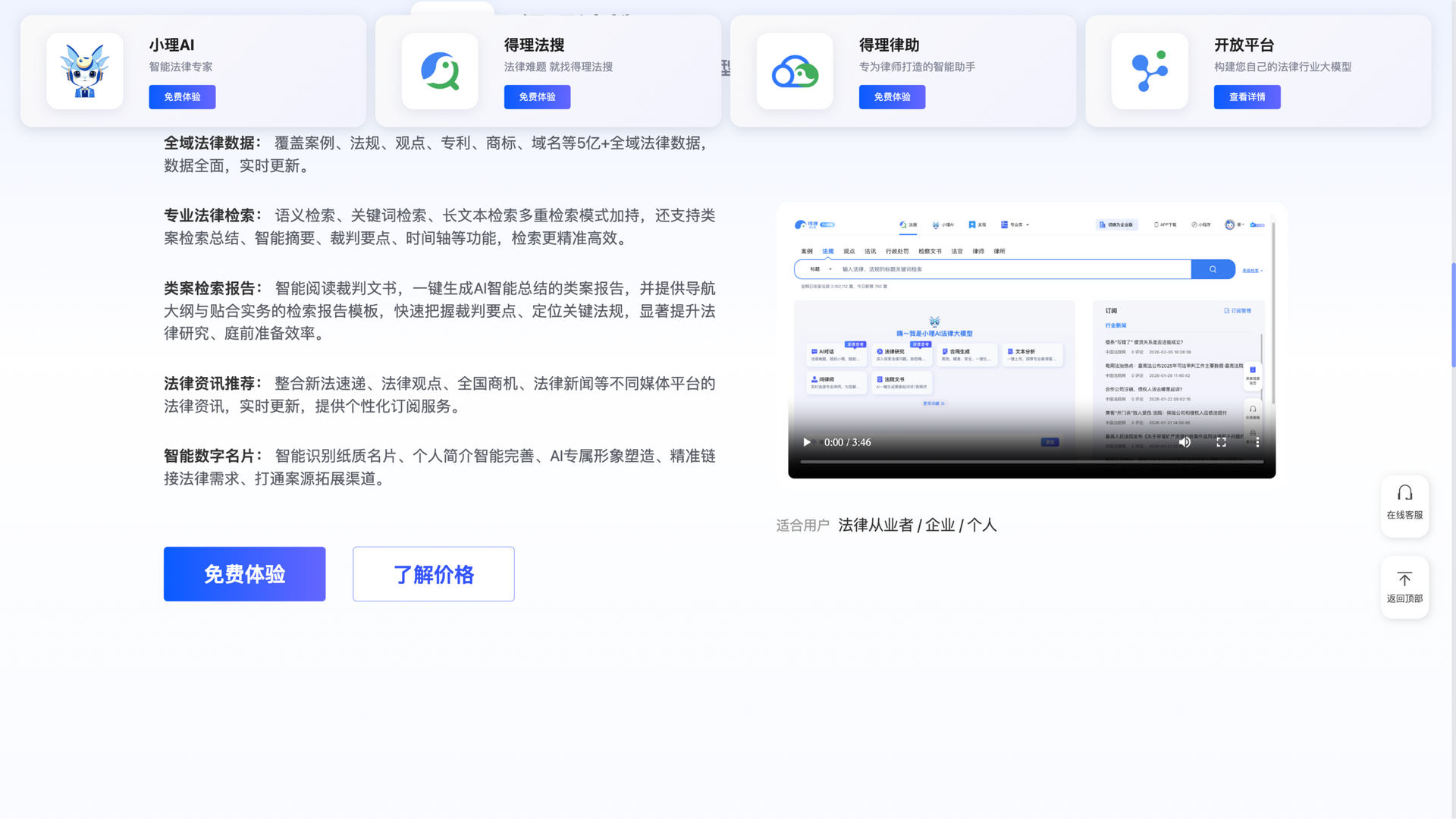Viewport: 1456px width, 819px height.
Task: Click the 适合用户 label
Action: 802,526
